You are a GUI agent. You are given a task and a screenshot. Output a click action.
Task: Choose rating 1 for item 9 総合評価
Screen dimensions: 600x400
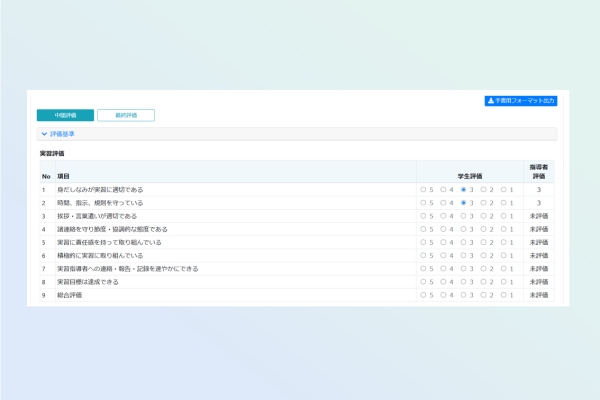point(503,295)
